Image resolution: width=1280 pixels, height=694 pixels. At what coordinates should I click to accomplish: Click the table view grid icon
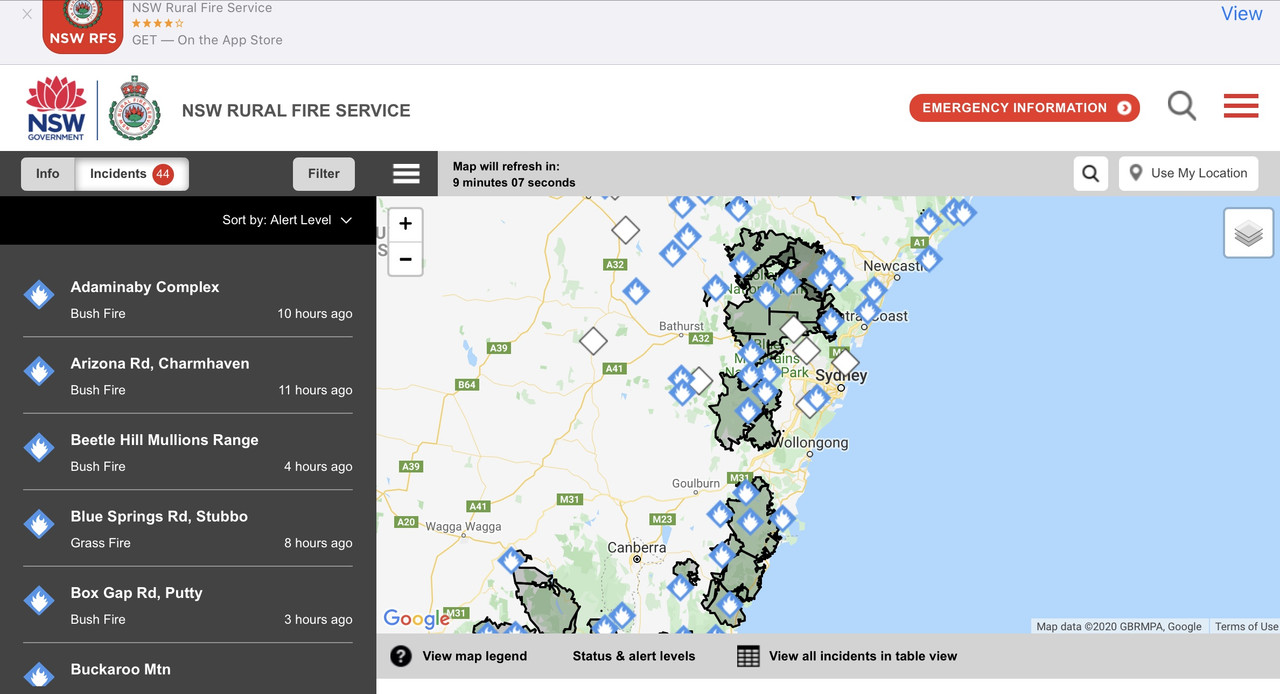[748, 656]
